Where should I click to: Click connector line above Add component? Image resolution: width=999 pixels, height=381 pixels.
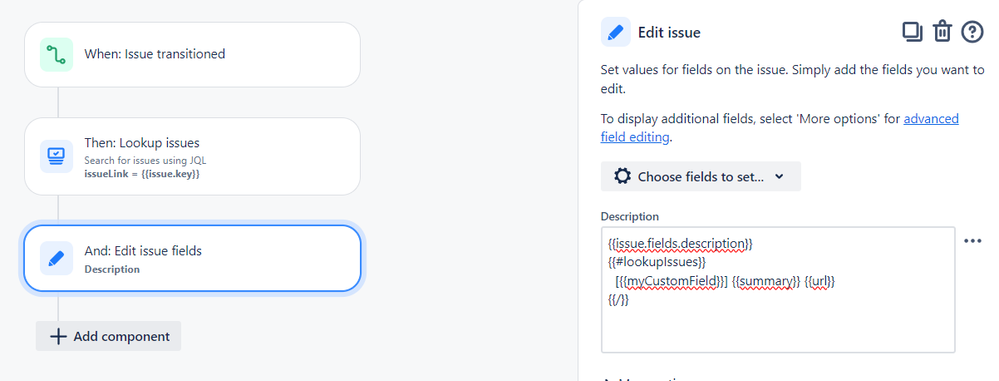(x=58, y=308)
